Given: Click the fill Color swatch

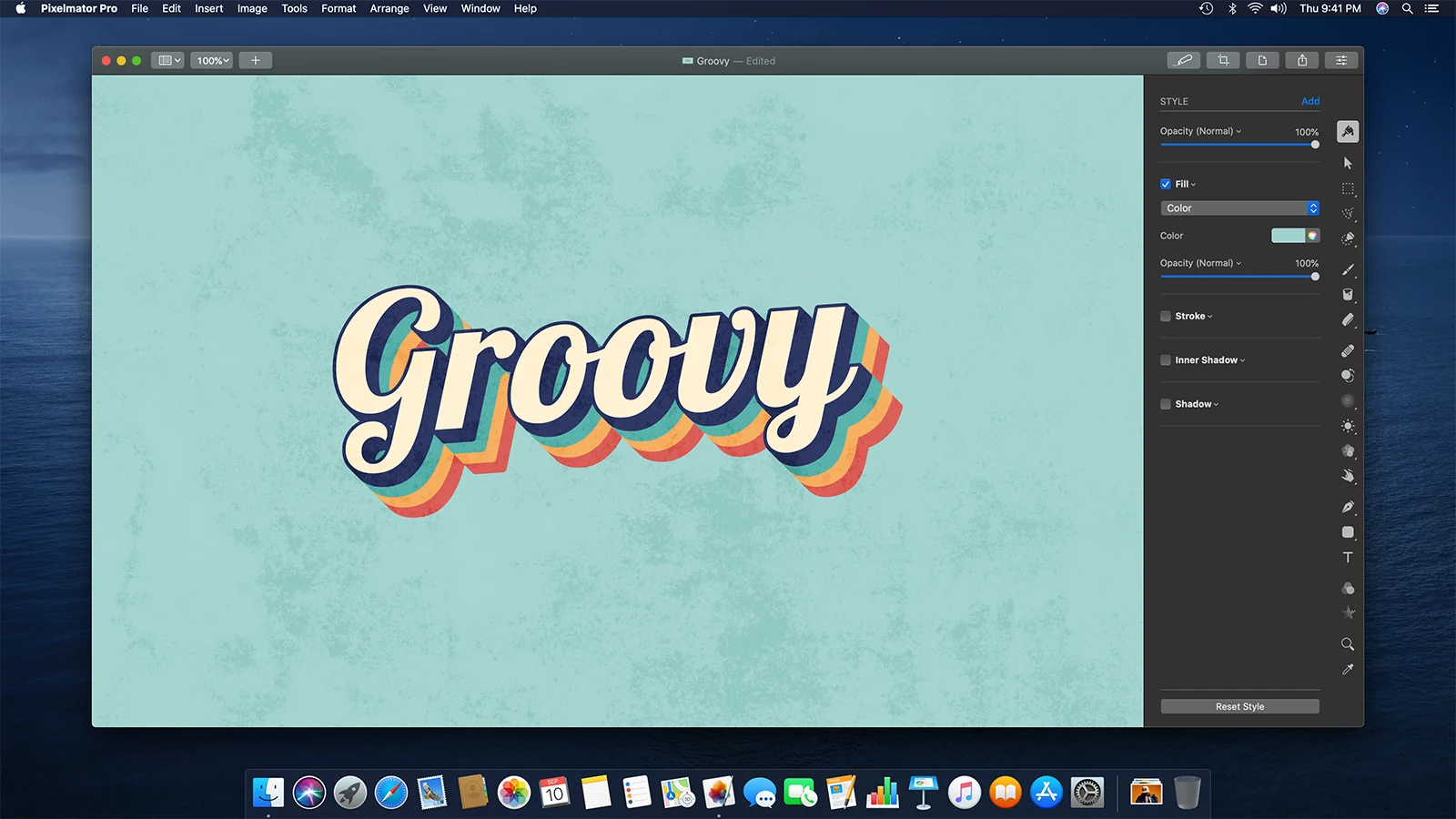Looking at the screenshot, I should (1288, 236).
